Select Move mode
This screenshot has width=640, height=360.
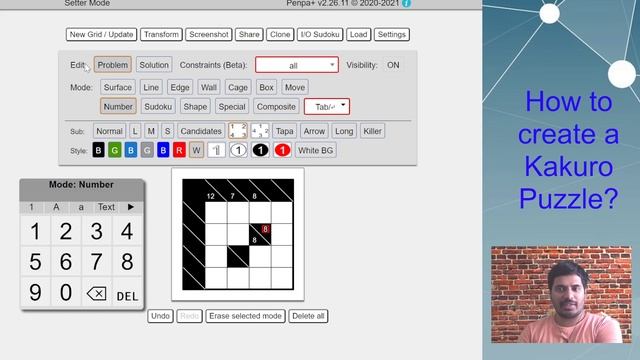click(295, 87)
